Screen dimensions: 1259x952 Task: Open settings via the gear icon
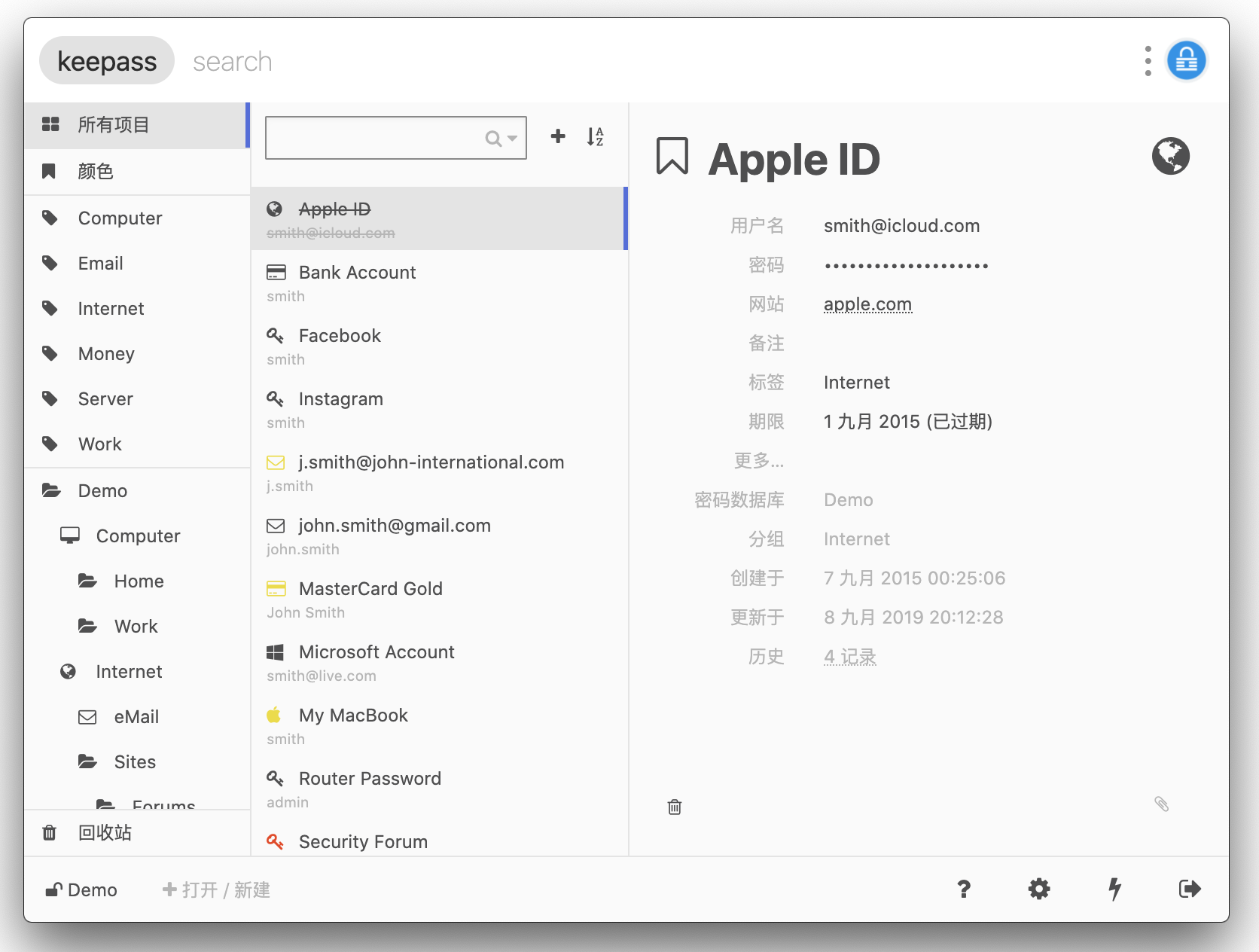tap(1039, 889)
